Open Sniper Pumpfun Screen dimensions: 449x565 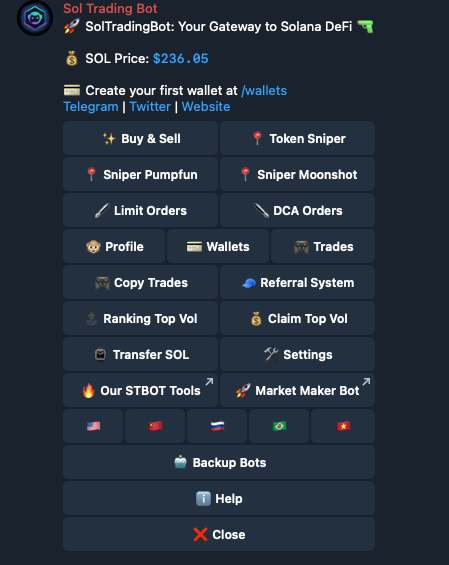coord(141,174)
